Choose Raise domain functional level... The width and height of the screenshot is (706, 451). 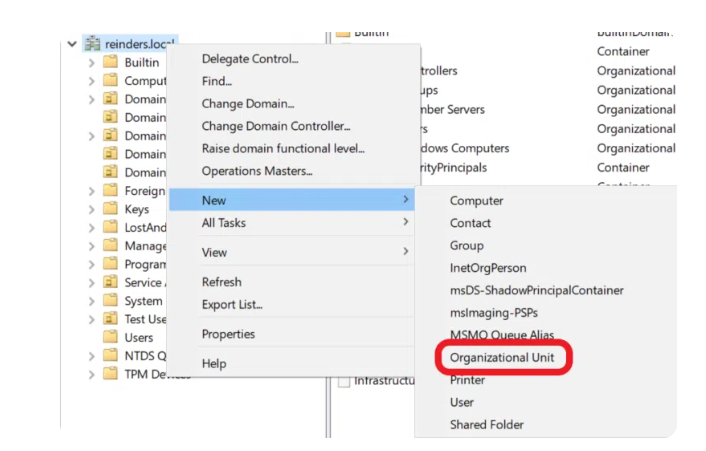(283, 149)
